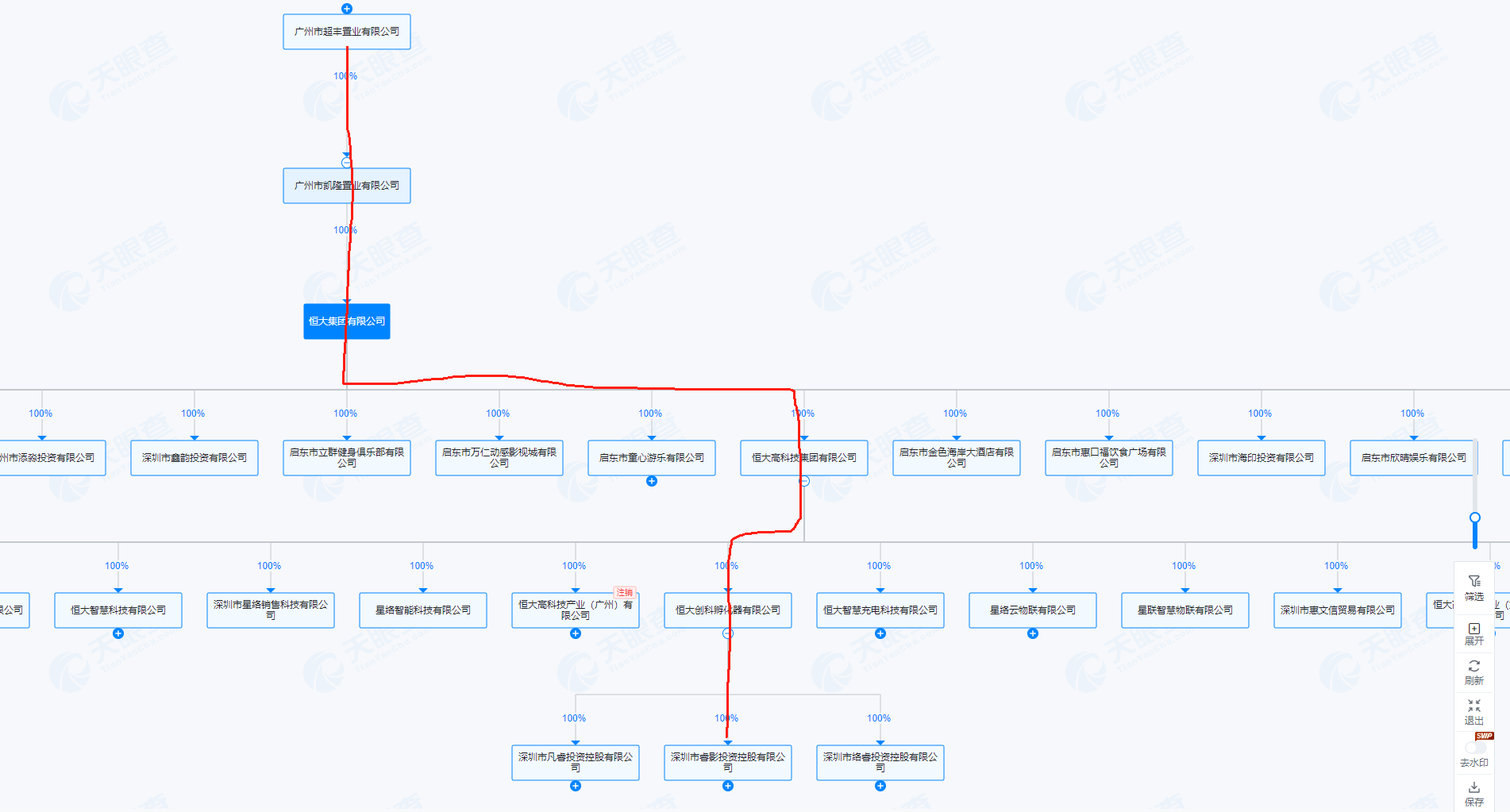Toggle the 去水印 watermark switch
1510x812 pixels.
coord(1476,747)
